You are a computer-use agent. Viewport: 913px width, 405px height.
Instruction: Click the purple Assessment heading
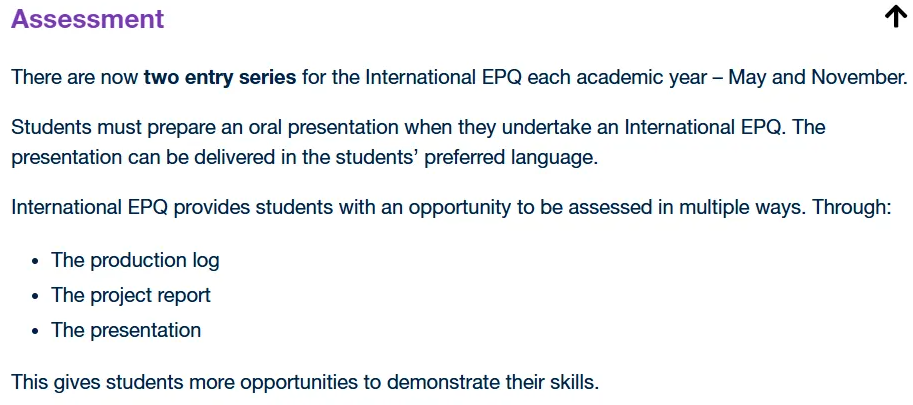tap(87, 19)
